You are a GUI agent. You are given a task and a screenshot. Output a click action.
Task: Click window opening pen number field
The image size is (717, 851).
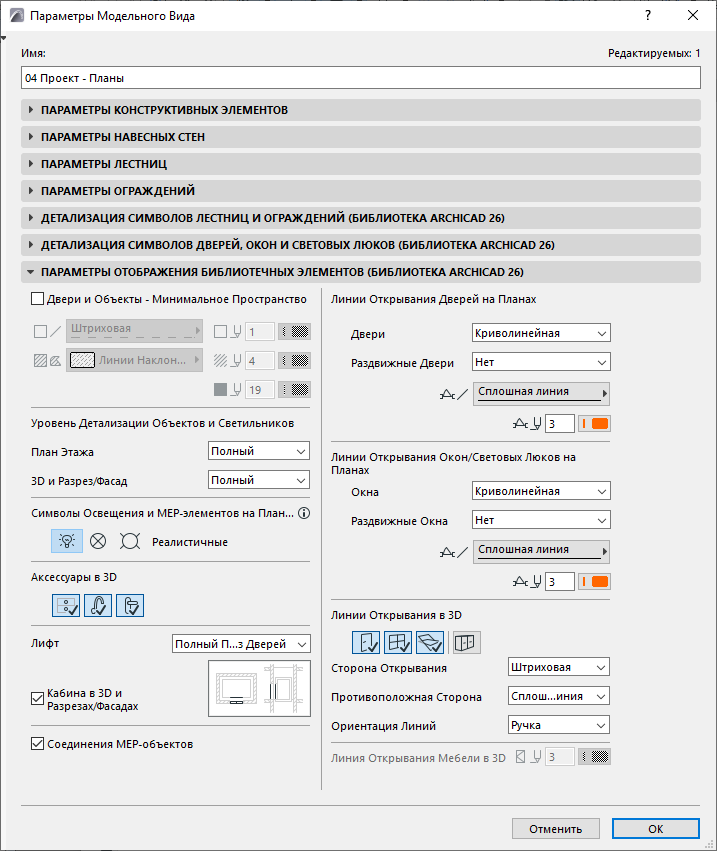(560, 582)
